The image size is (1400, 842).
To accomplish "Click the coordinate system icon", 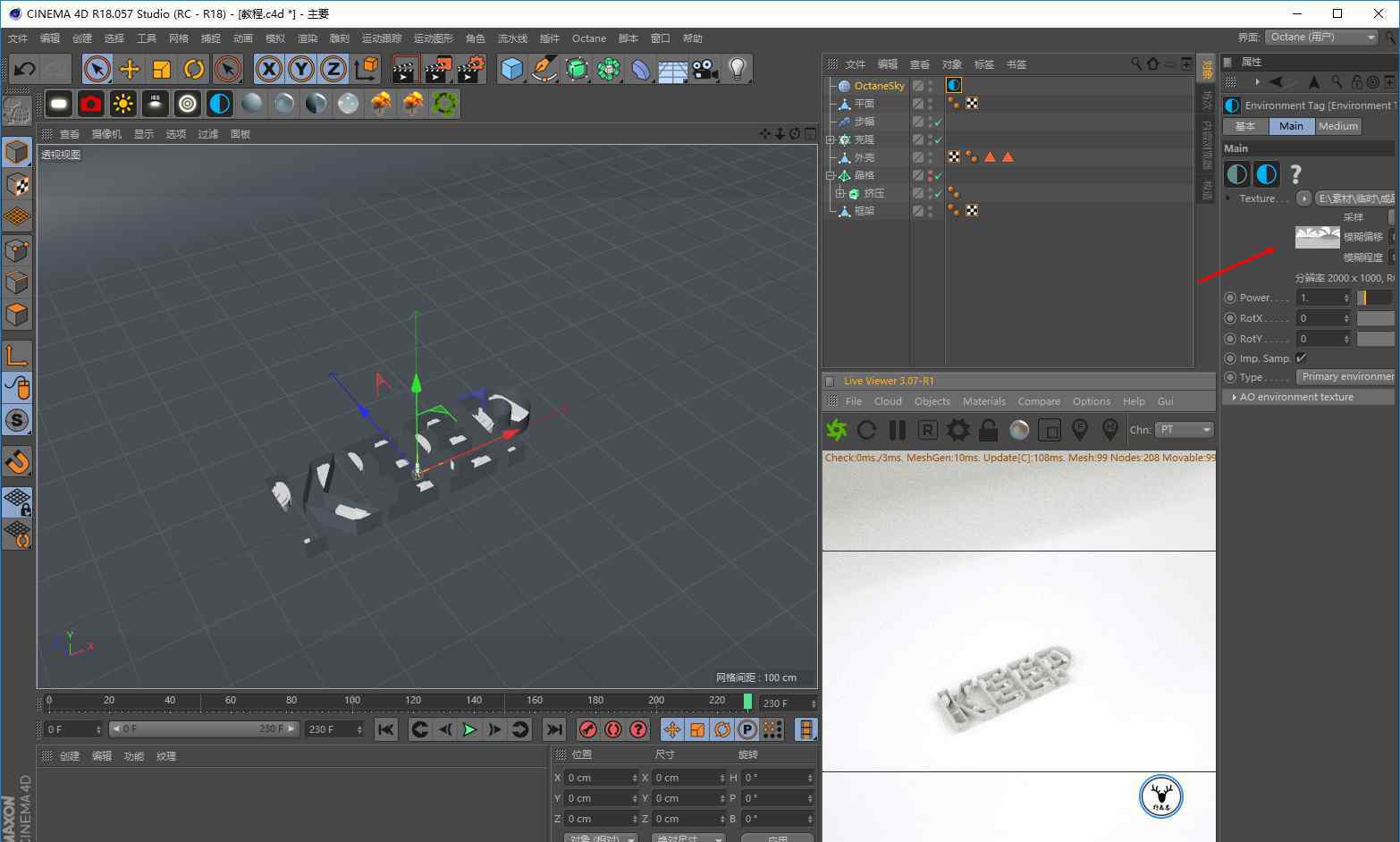I will point(366,69).
